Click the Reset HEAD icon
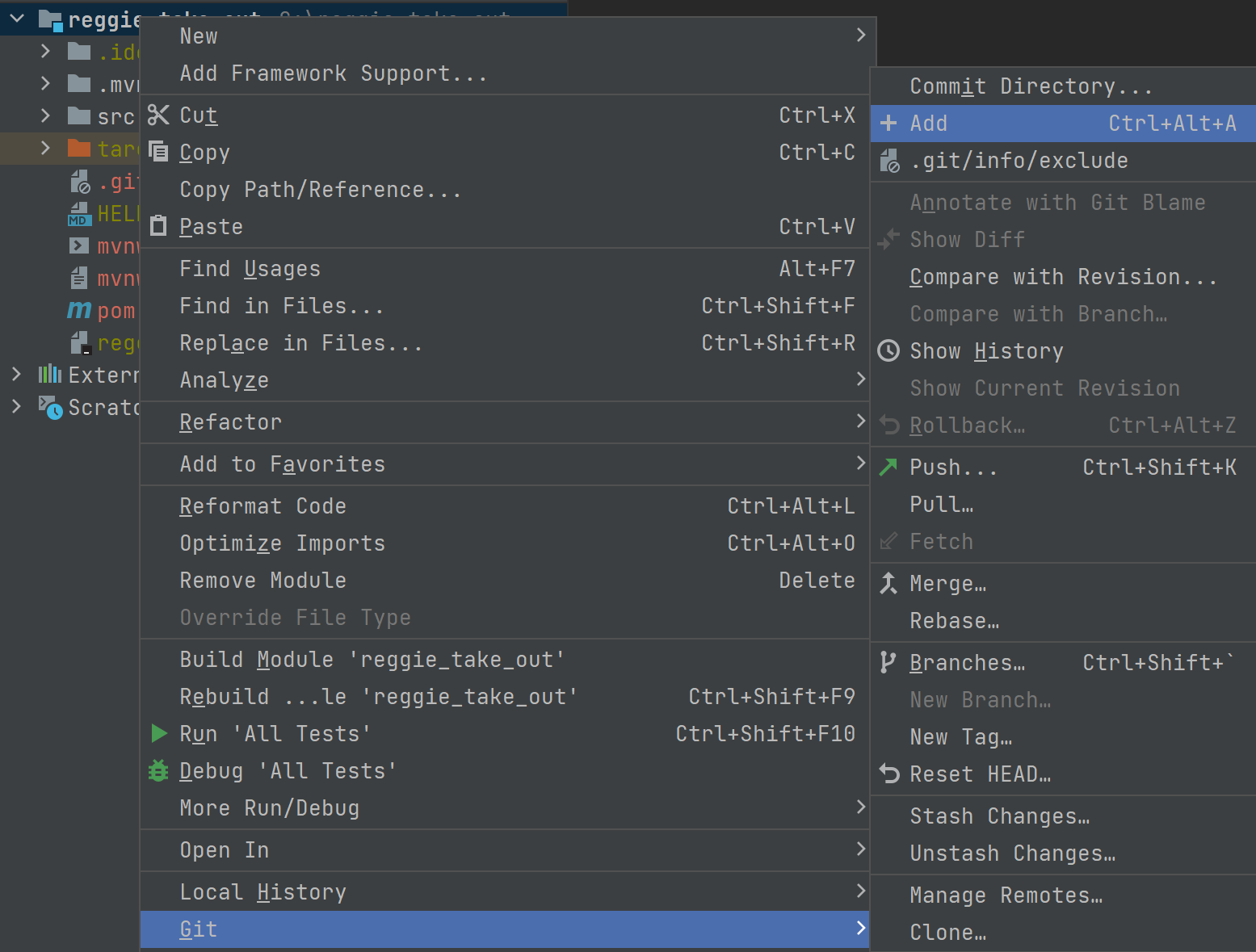The image size is (1256, 952). coord(888,774)
